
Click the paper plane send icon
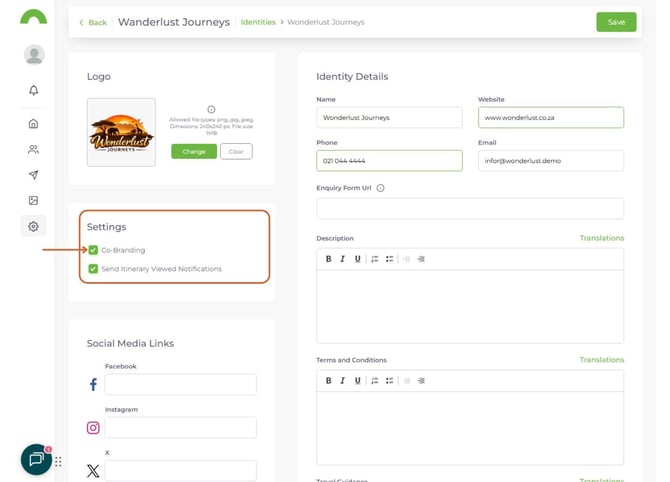coord(33,175)
